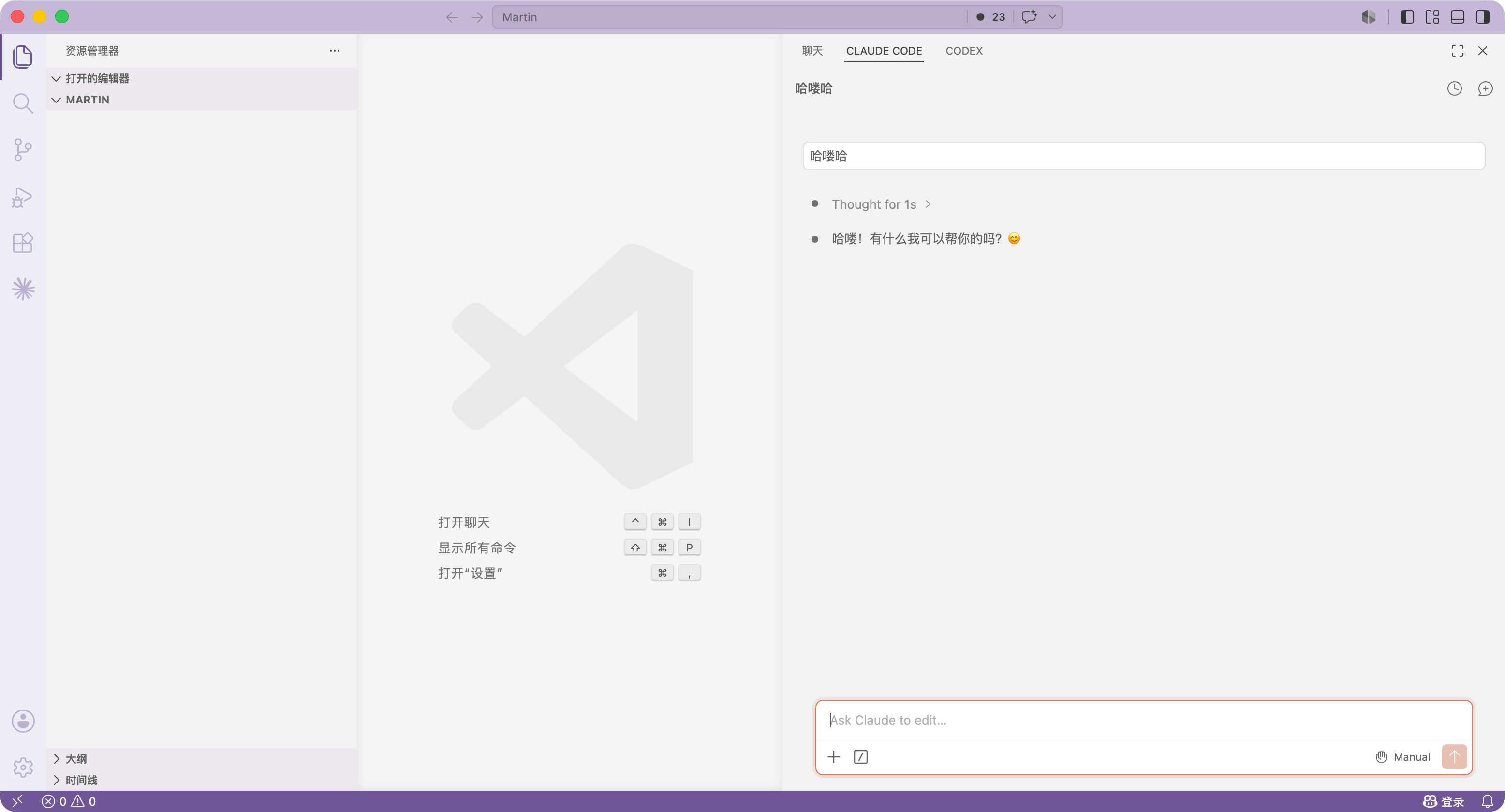Click the 23 indicator in the title bar
The image size is (1505, 812).
tap(990, 17)
